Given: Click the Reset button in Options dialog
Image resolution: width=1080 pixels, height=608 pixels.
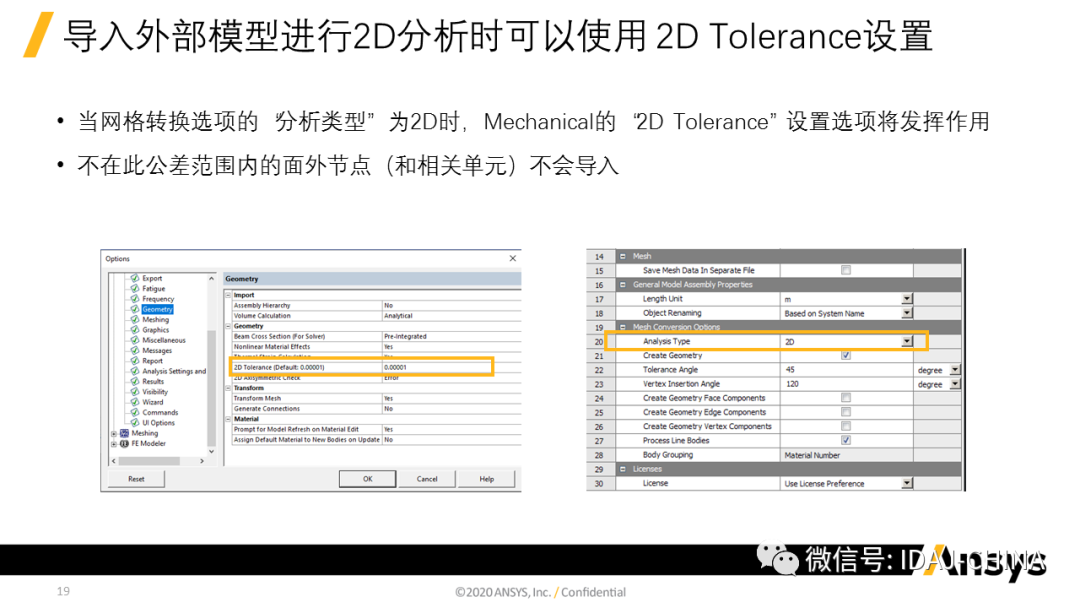Looking at the screenshot, I should [136, 479].
